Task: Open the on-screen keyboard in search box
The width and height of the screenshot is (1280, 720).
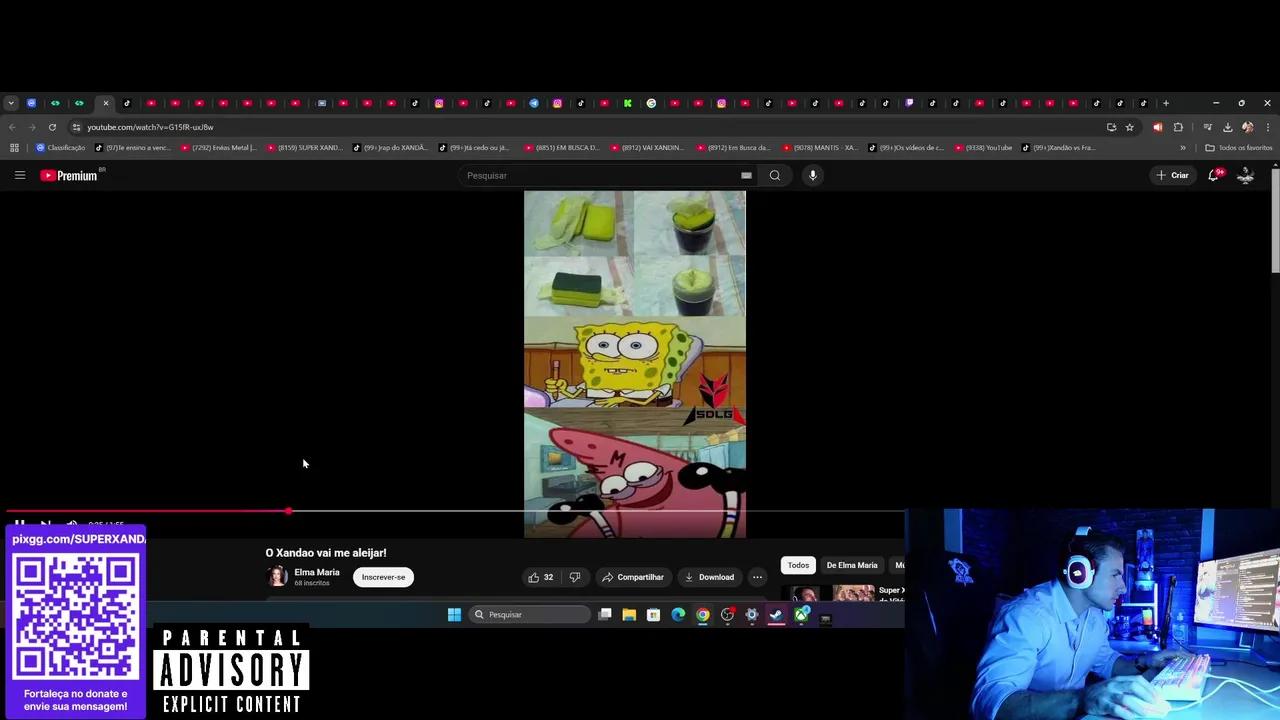Action: (x=746, y=175)
